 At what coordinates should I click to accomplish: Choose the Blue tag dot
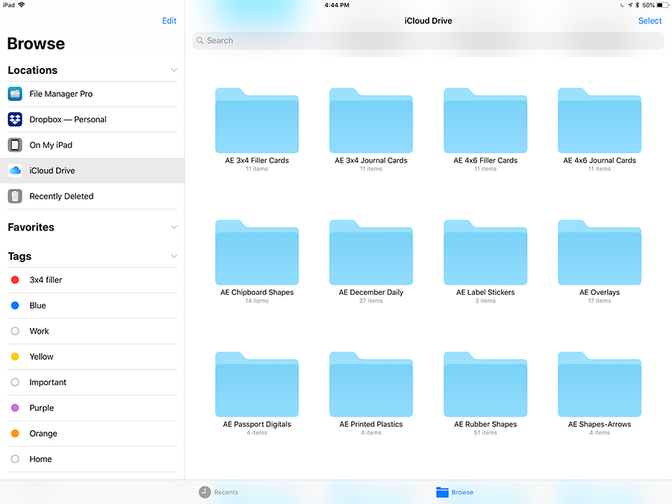coord(15,306)
